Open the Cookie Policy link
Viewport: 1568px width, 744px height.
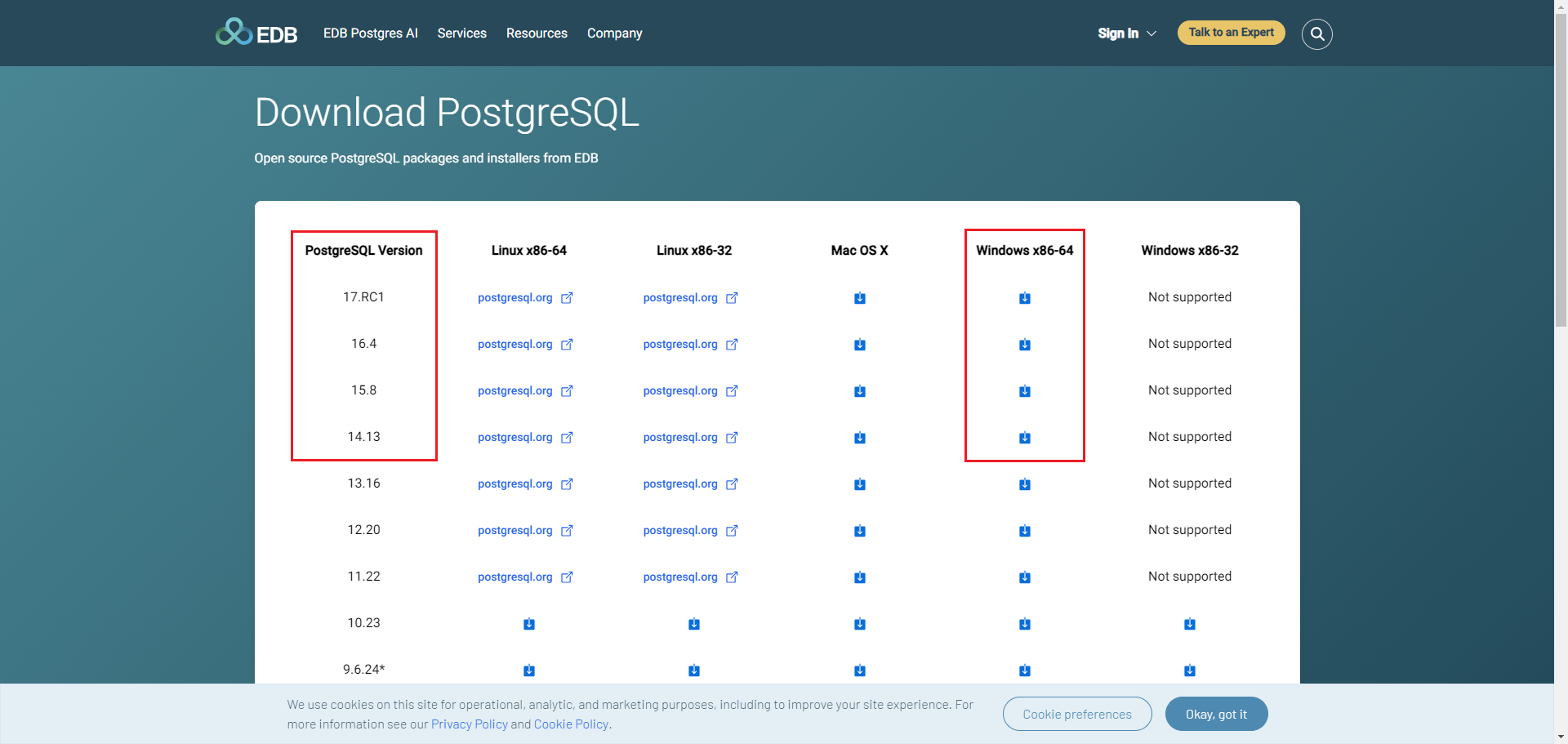[571, 724]
